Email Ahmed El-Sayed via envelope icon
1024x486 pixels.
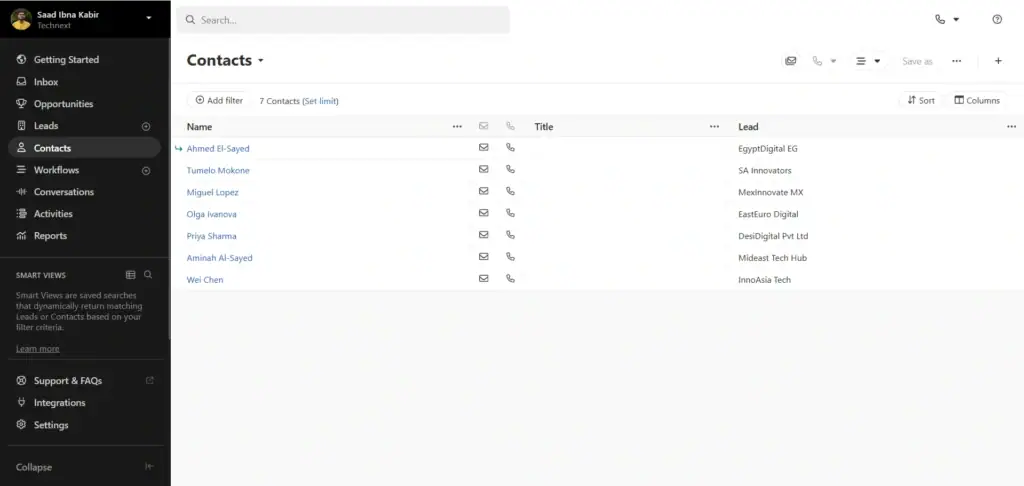(x=483, y=148)
